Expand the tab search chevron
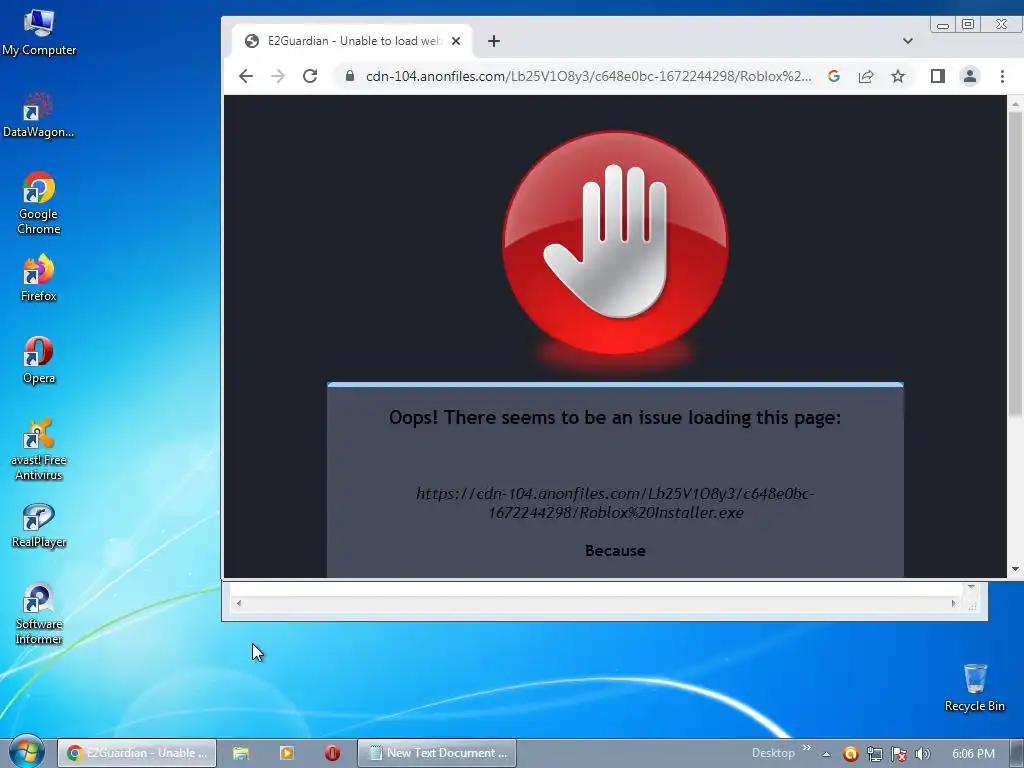This screenshot has height=768, width=1024. [x=908, y=40]
